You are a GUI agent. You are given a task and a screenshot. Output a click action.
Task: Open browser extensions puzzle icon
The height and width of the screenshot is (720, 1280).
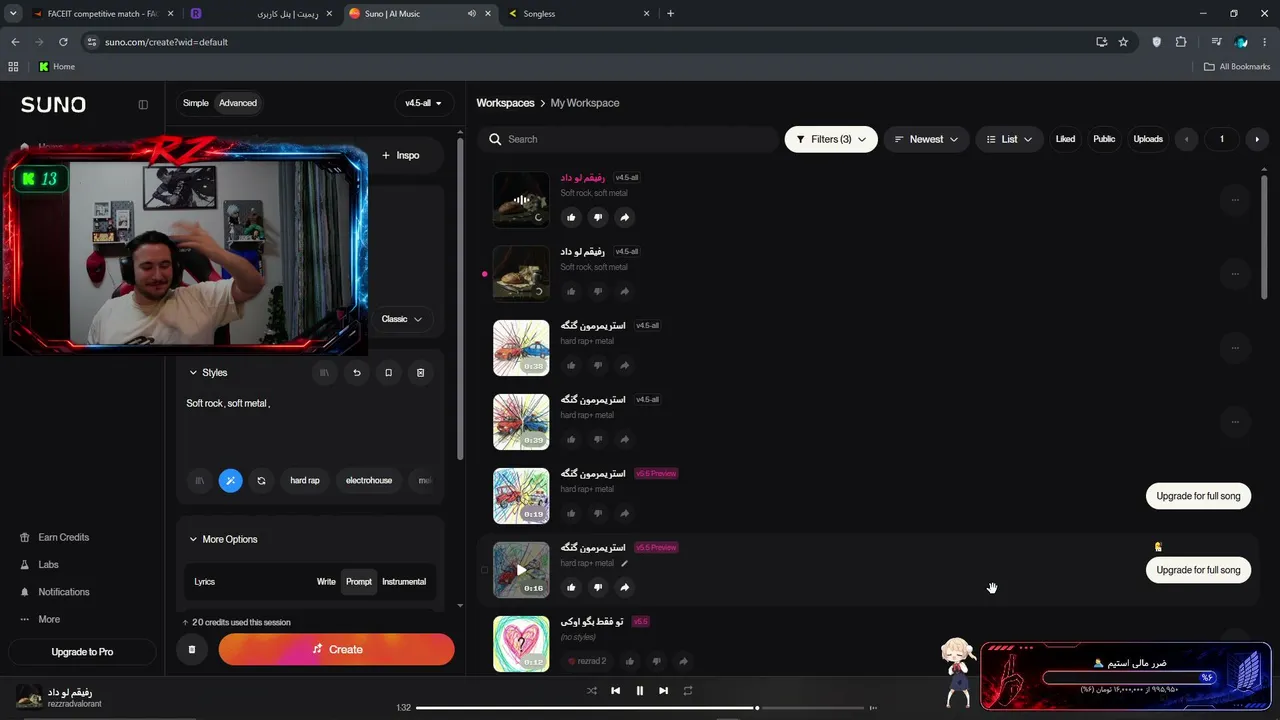pos(1181,42)
